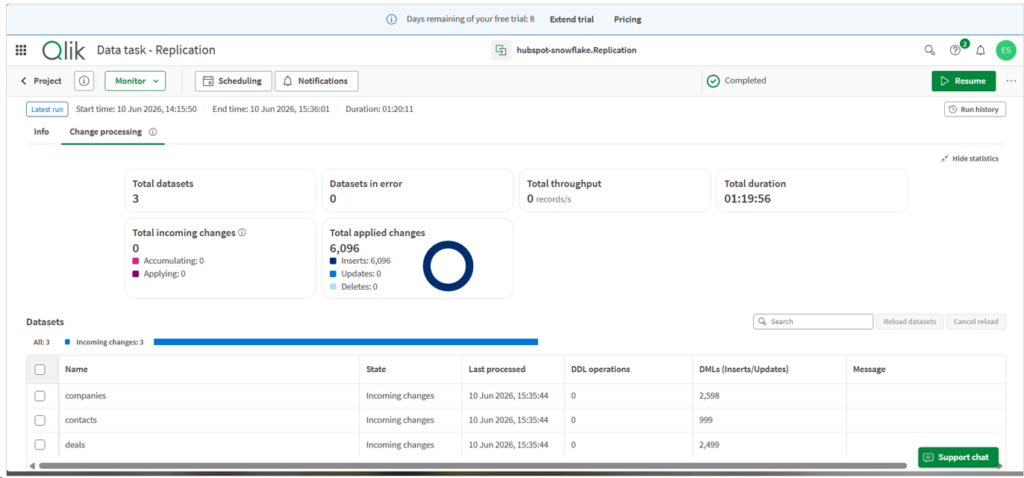This screenshot has height=478, width=1024.
Task: Click the Accumulating pink legend swatch
Action: point(136,261)
